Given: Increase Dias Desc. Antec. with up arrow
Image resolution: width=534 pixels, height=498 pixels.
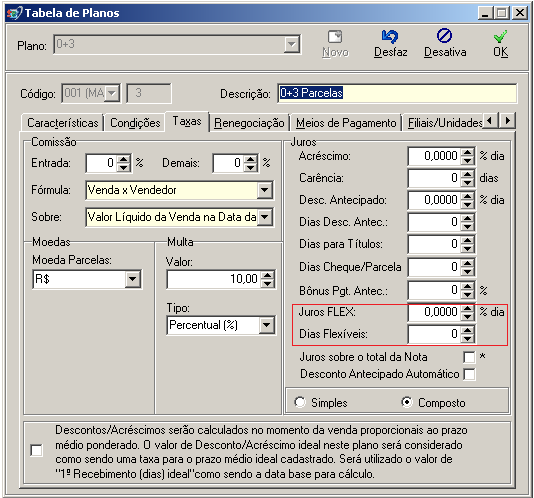Looking at the screenshot, I should [x=468, y=218].
